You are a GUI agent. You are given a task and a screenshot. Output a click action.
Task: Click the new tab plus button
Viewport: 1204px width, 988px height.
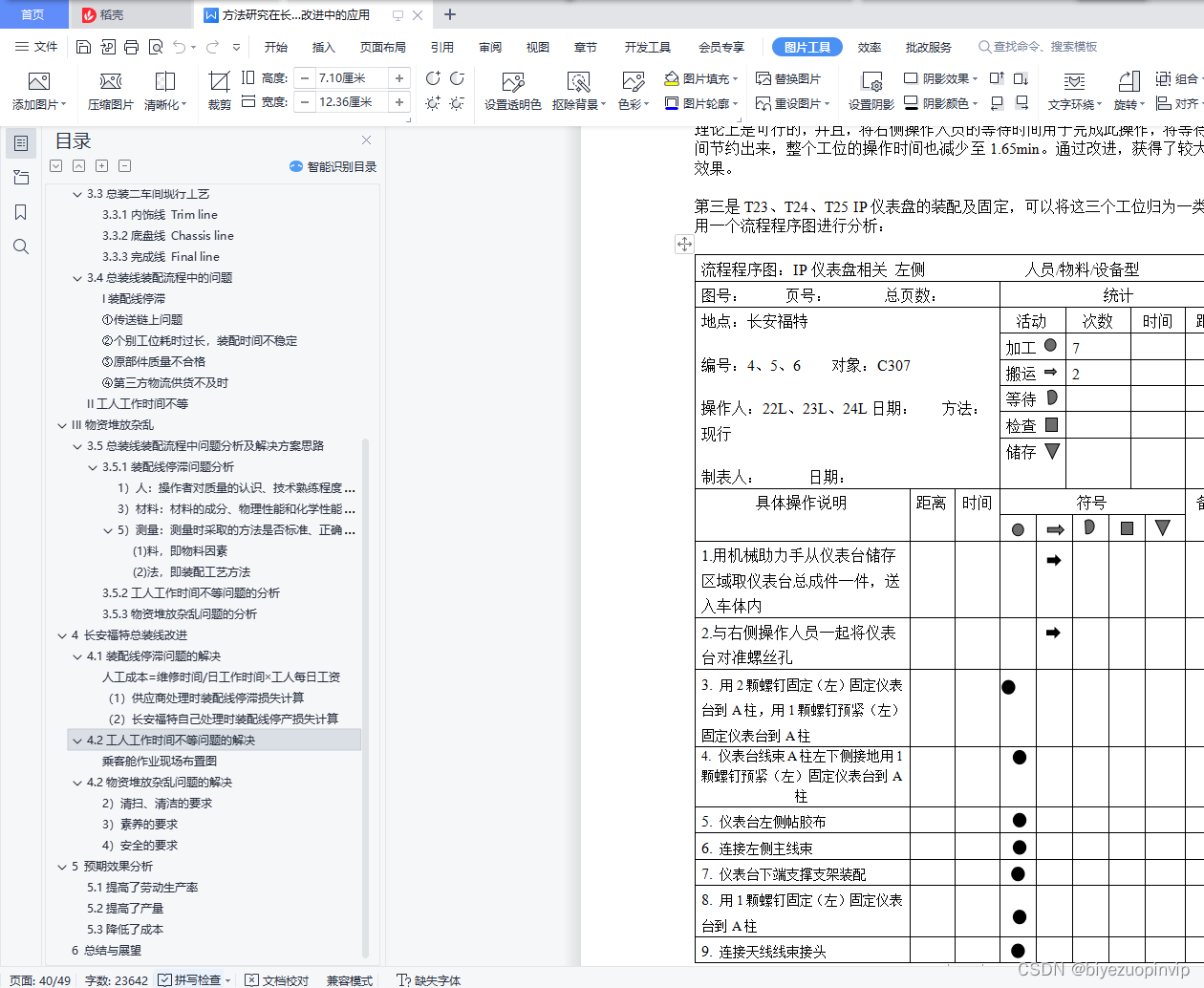click(x=450, y=14)
